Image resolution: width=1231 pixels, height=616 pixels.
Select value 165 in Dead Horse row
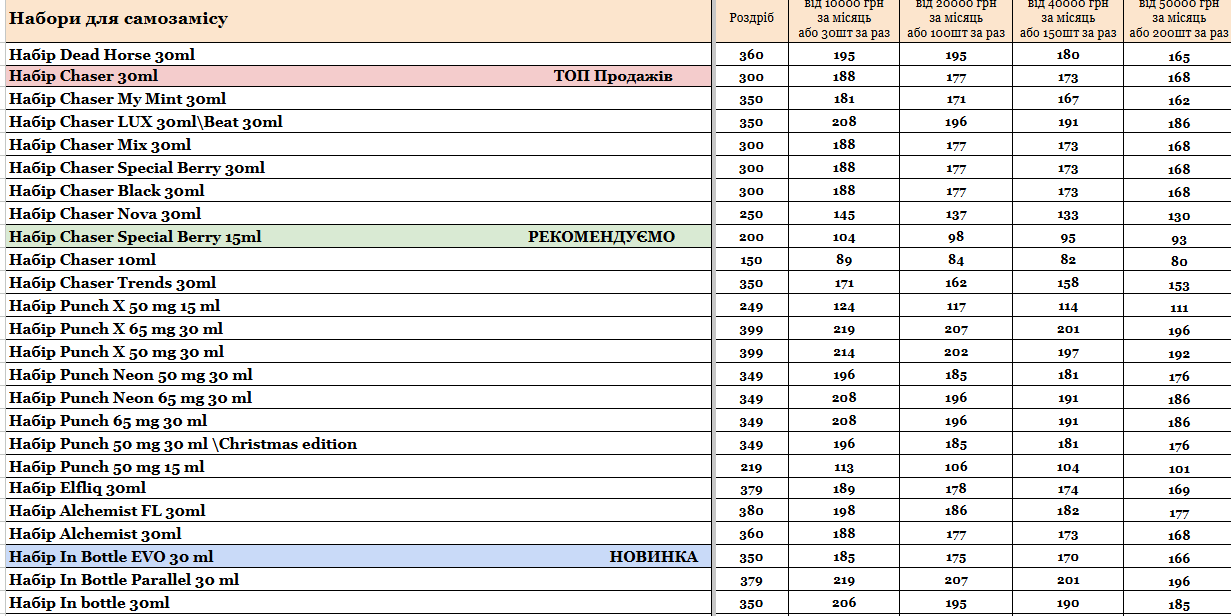(1179, 57)
